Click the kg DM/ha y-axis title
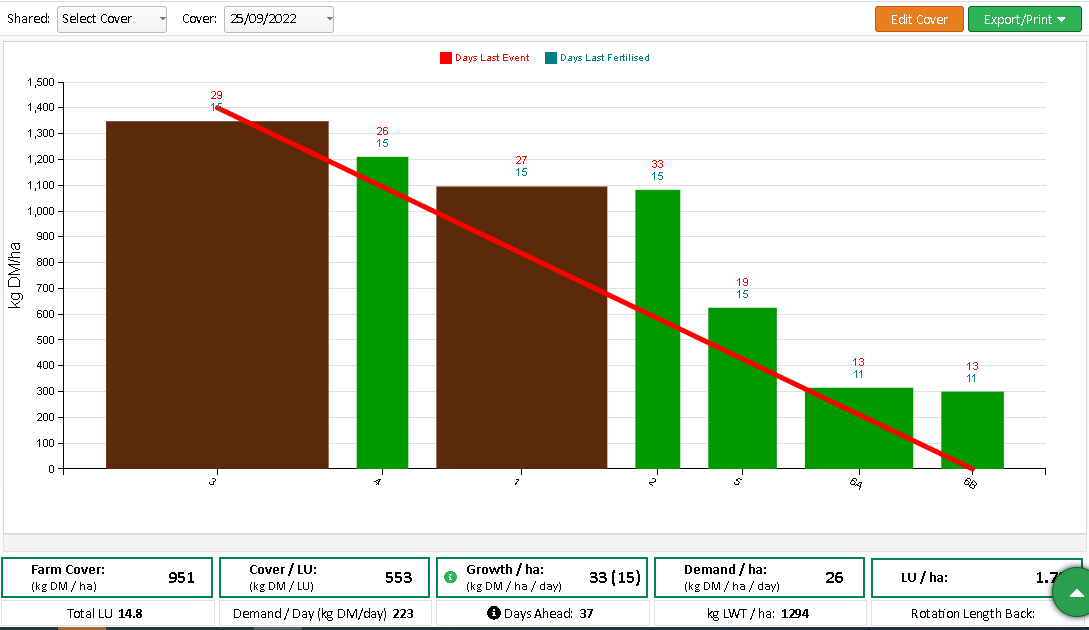Image resolution: width=1089 pixels, height=630 pixels. click(x=15, y=276)
